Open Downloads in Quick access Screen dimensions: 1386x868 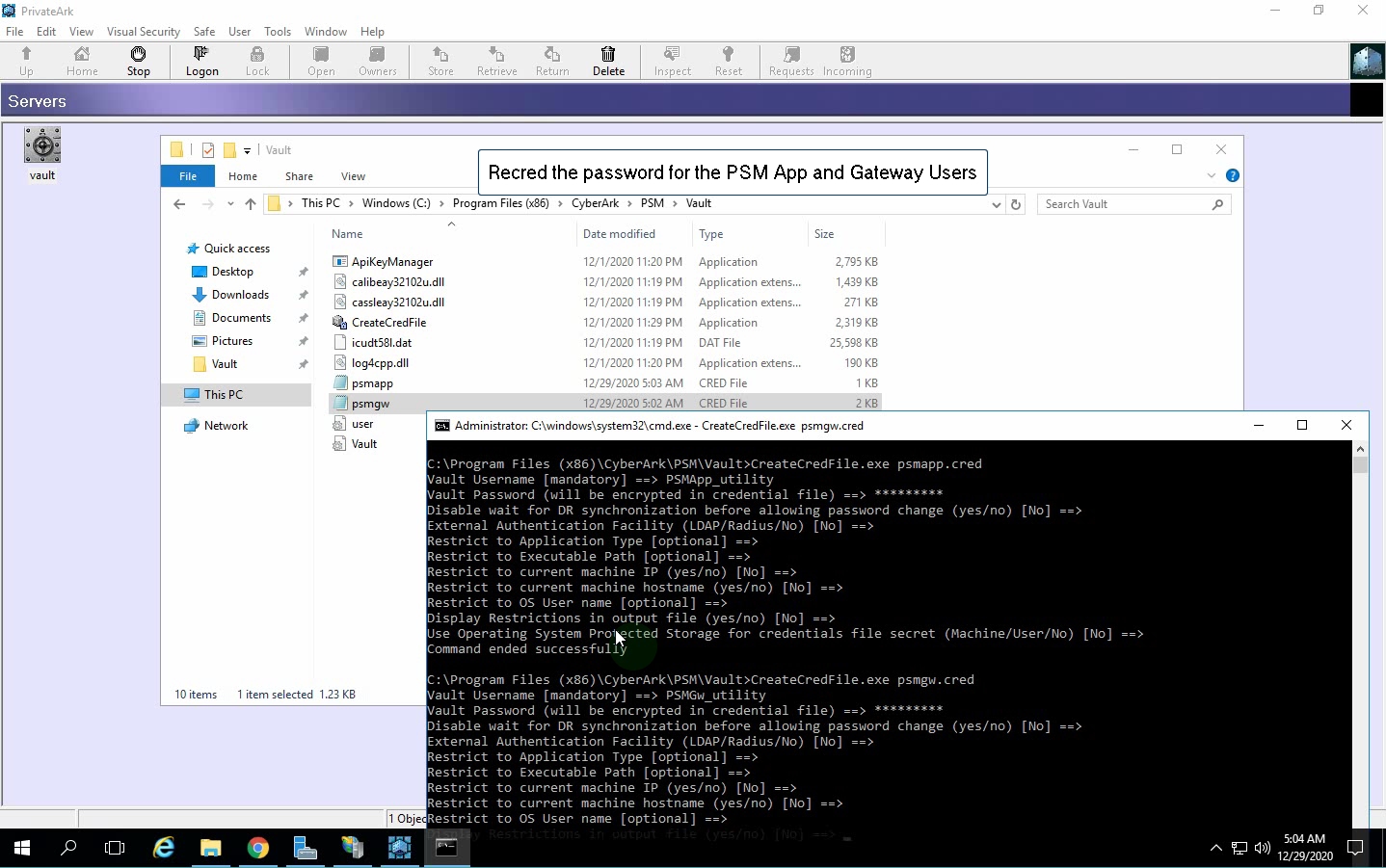tap(240, 295)
